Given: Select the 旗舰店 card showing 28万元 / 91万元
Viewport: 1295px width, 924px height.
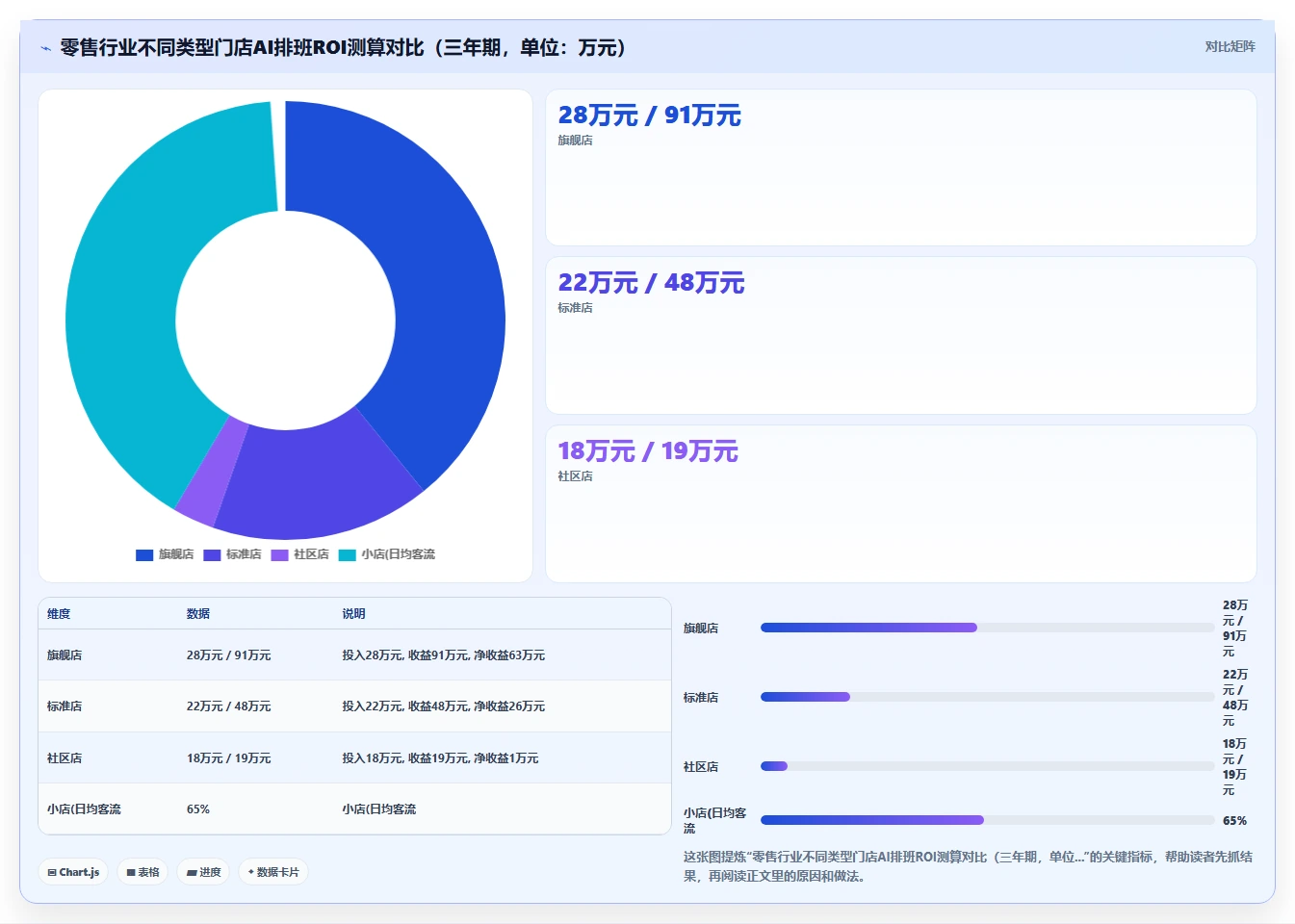Looking at the screenshot, I should coord(900,167).
